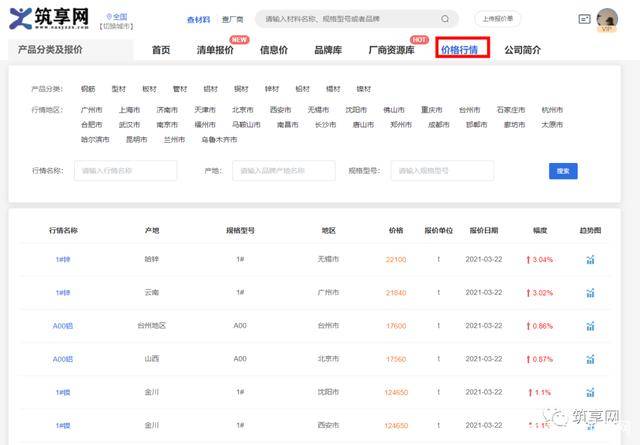The height and width of the screenshot is (445, 640).
Task: Open trend chart icon for 广州市 row
Action: 591,293
